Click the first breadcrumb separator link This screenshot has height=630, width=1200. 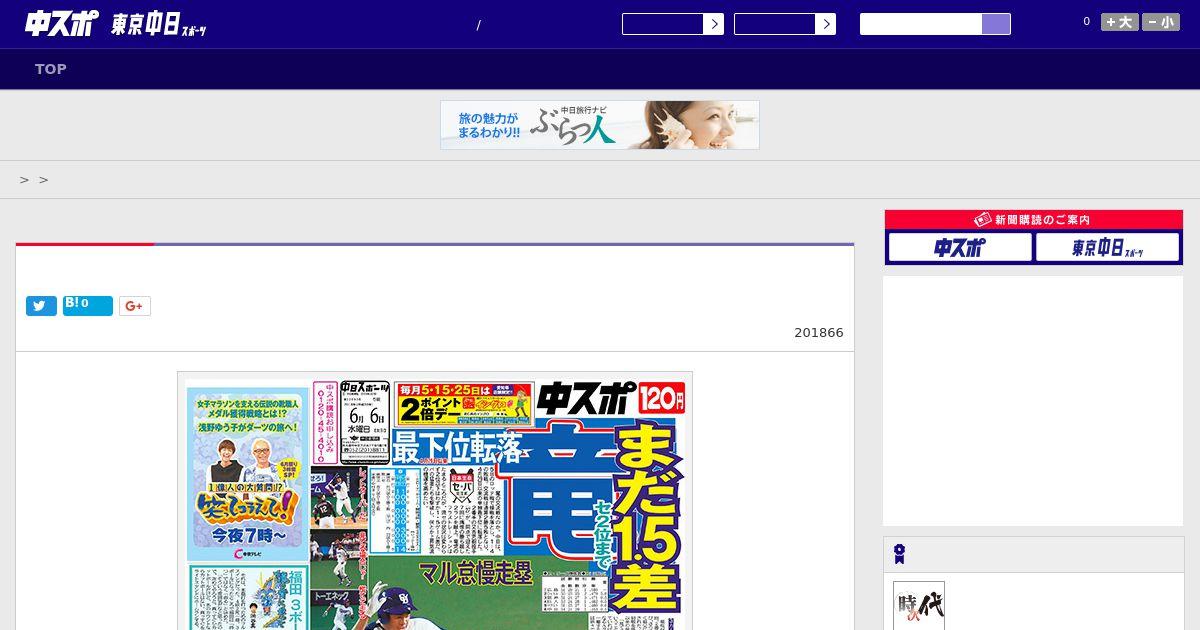coord(24,180)
